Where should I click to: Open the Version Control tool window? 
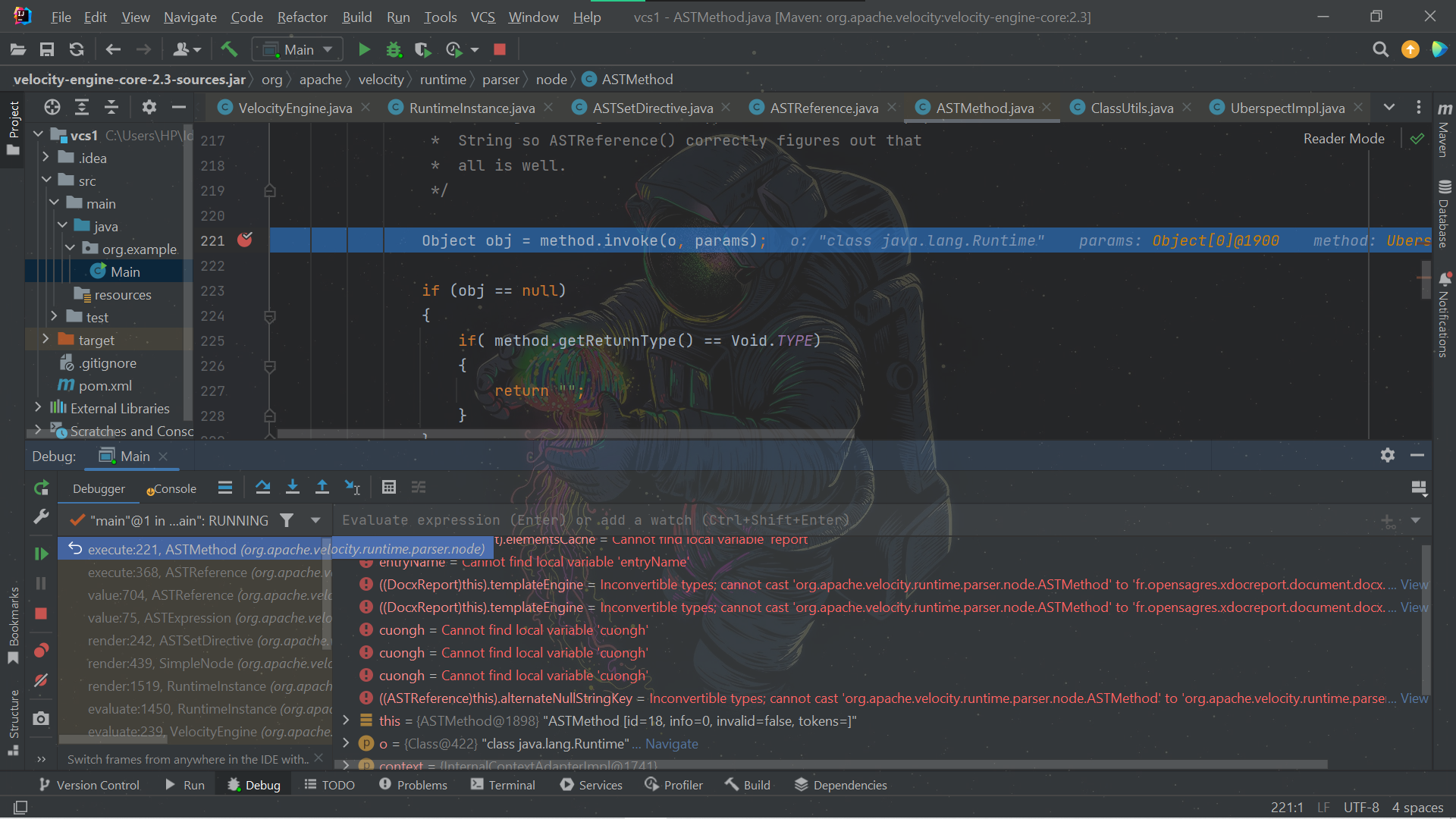pos(89,785)
